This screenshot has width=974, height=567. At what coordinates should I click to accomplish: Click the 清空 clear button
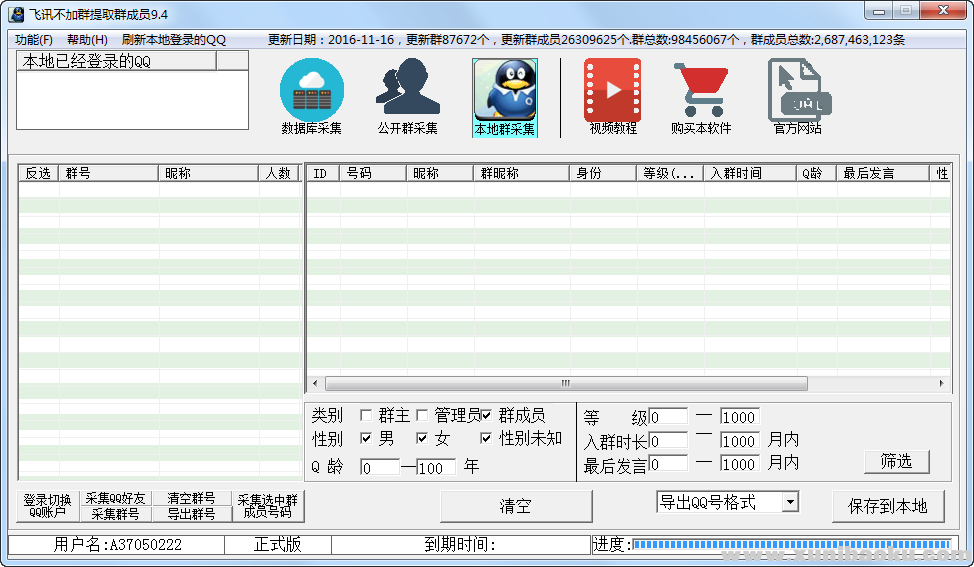pos(515,506)
